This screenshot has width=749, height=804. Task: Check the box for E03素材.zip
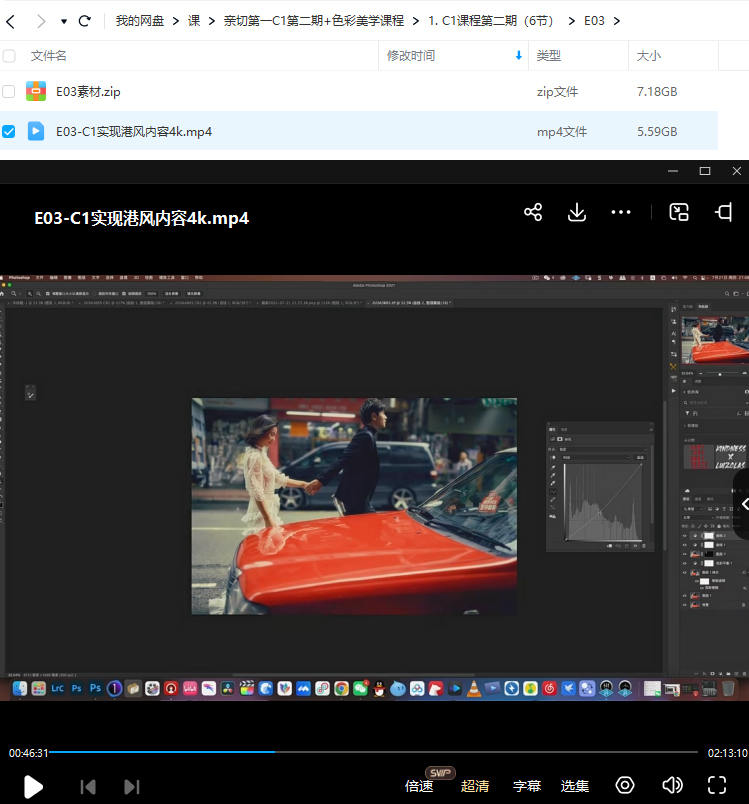[x=9, y=92]
